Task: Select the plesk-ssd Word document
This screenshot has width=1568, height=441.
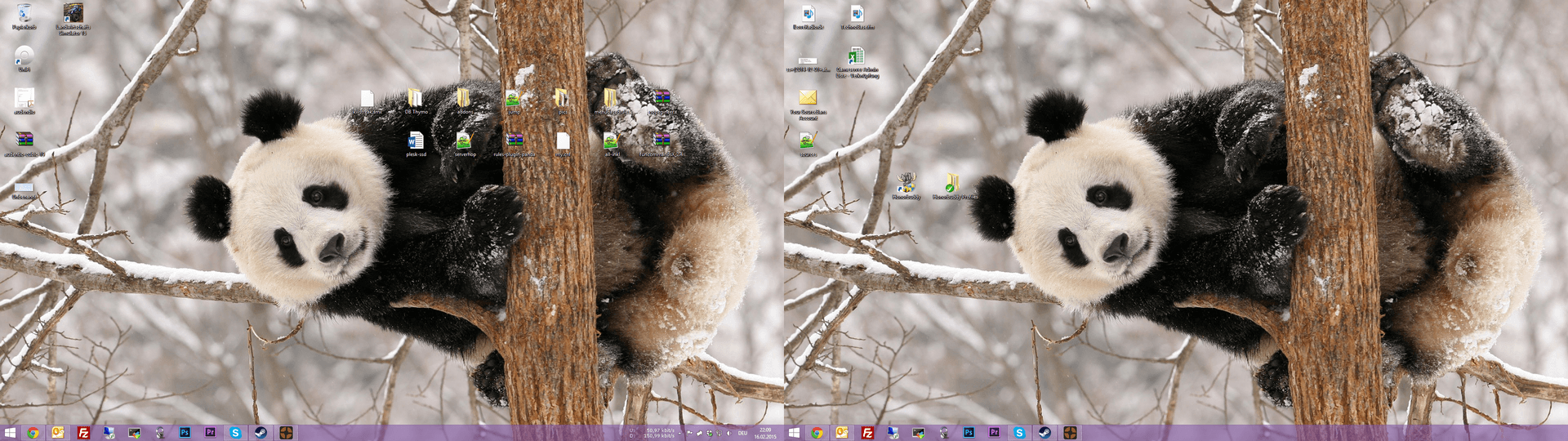Action: [416, 144]
